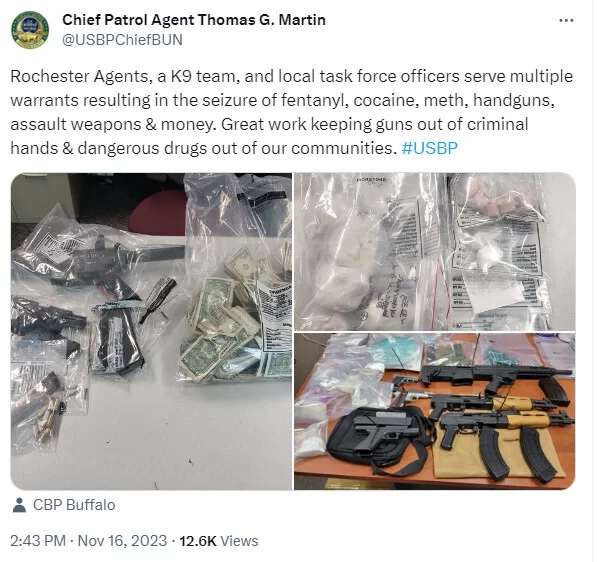Click the two curved rifle magazines in photo

click(518, 453)
